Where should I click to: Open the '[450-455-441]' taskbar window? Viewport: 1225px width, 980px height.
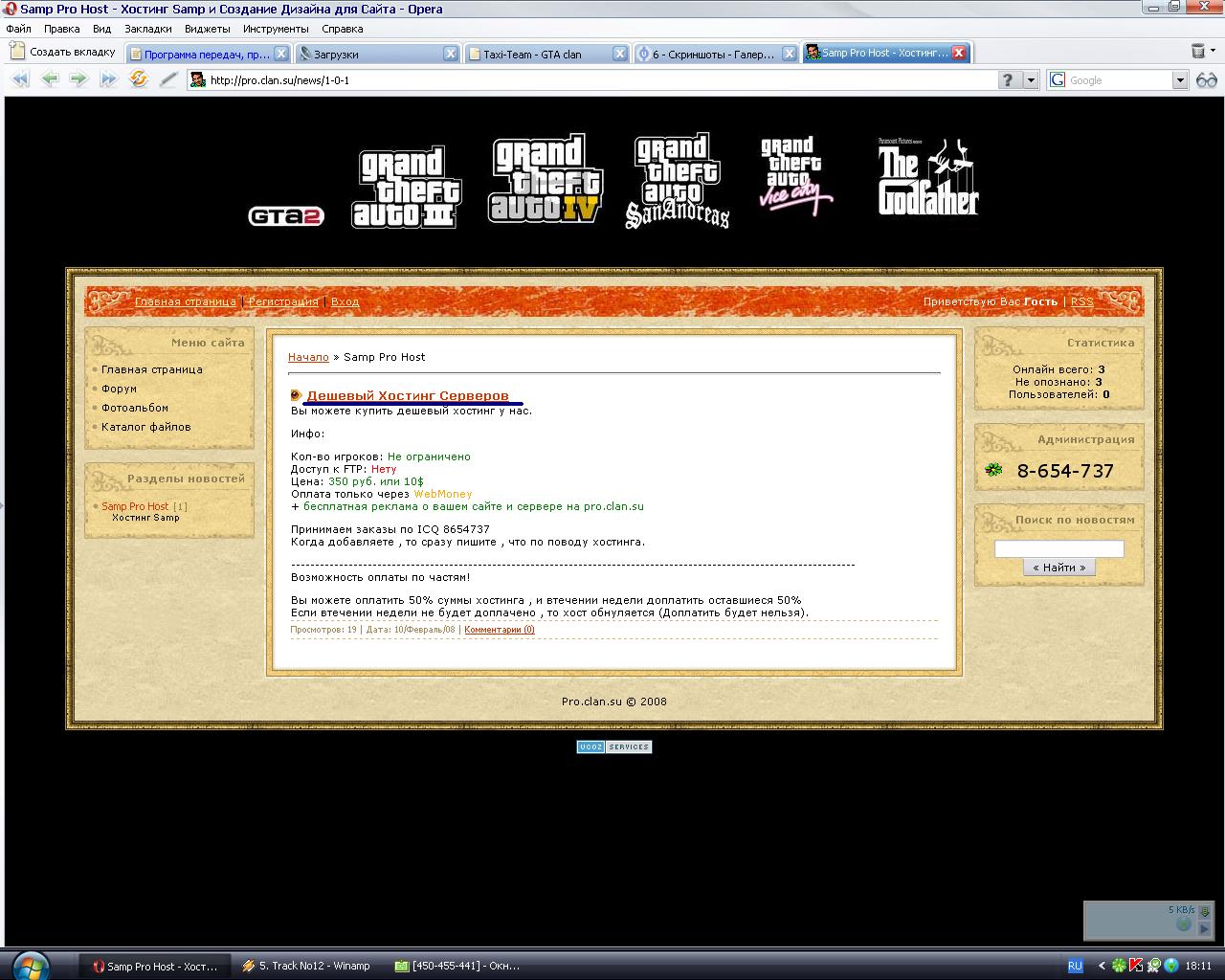(x=459, y=966)
